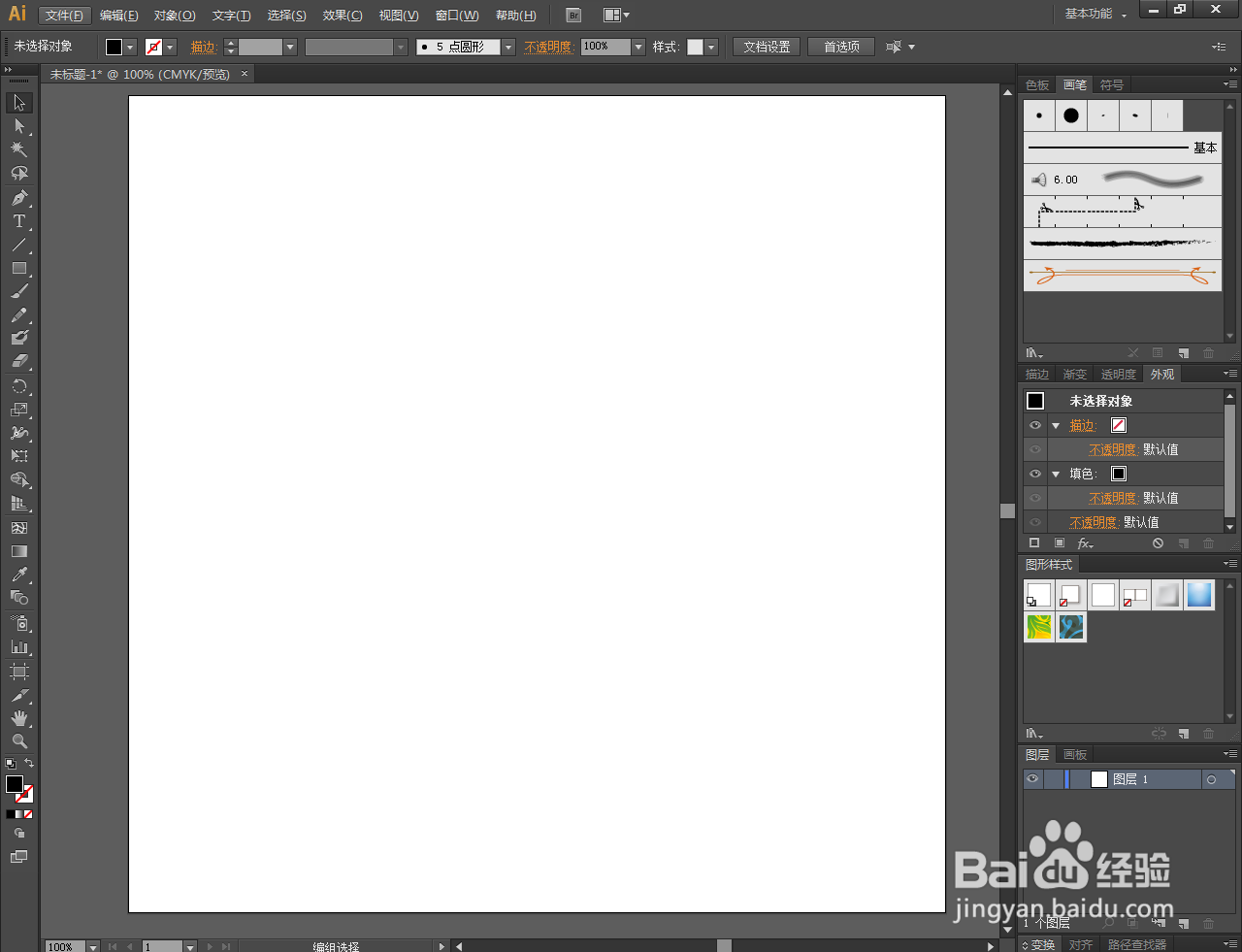Viewport: 1242px width, 952px height.
Task: Open the 样式 style dropdown
Action: coord(711,47)
